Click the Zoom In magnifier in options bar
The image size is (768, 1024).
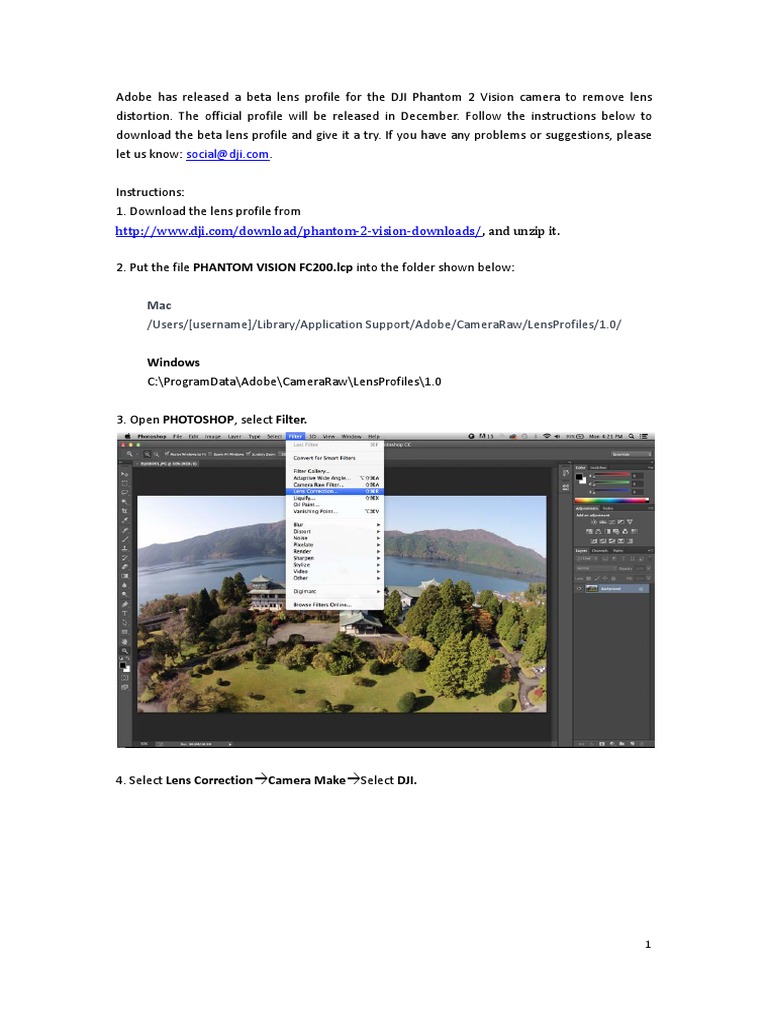click(148, 454)
